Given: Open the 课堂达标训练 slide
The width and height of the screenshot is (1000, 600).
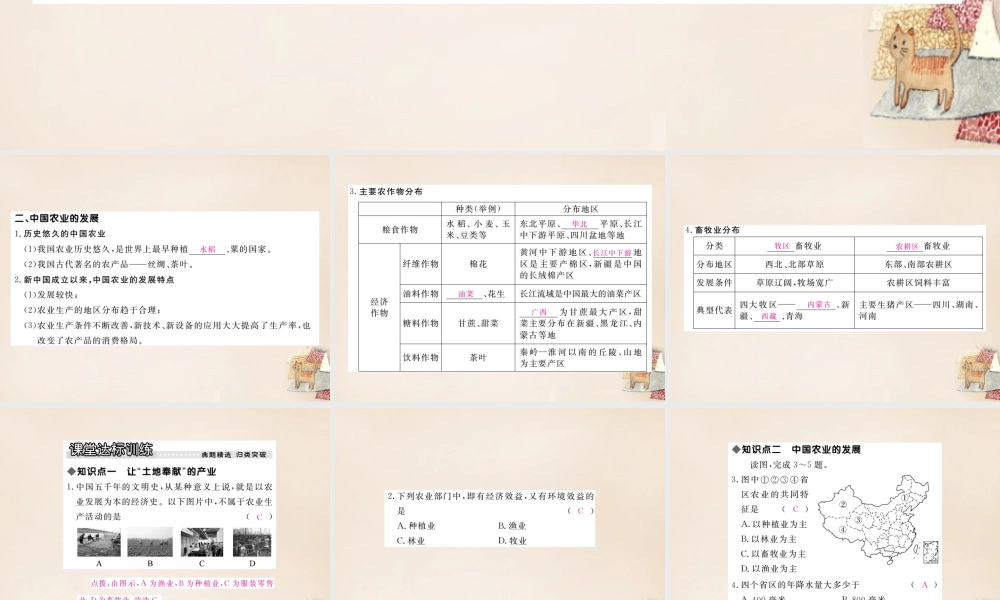Looking at the screenshot, I should pyautogui.click(x=165, y=504).
